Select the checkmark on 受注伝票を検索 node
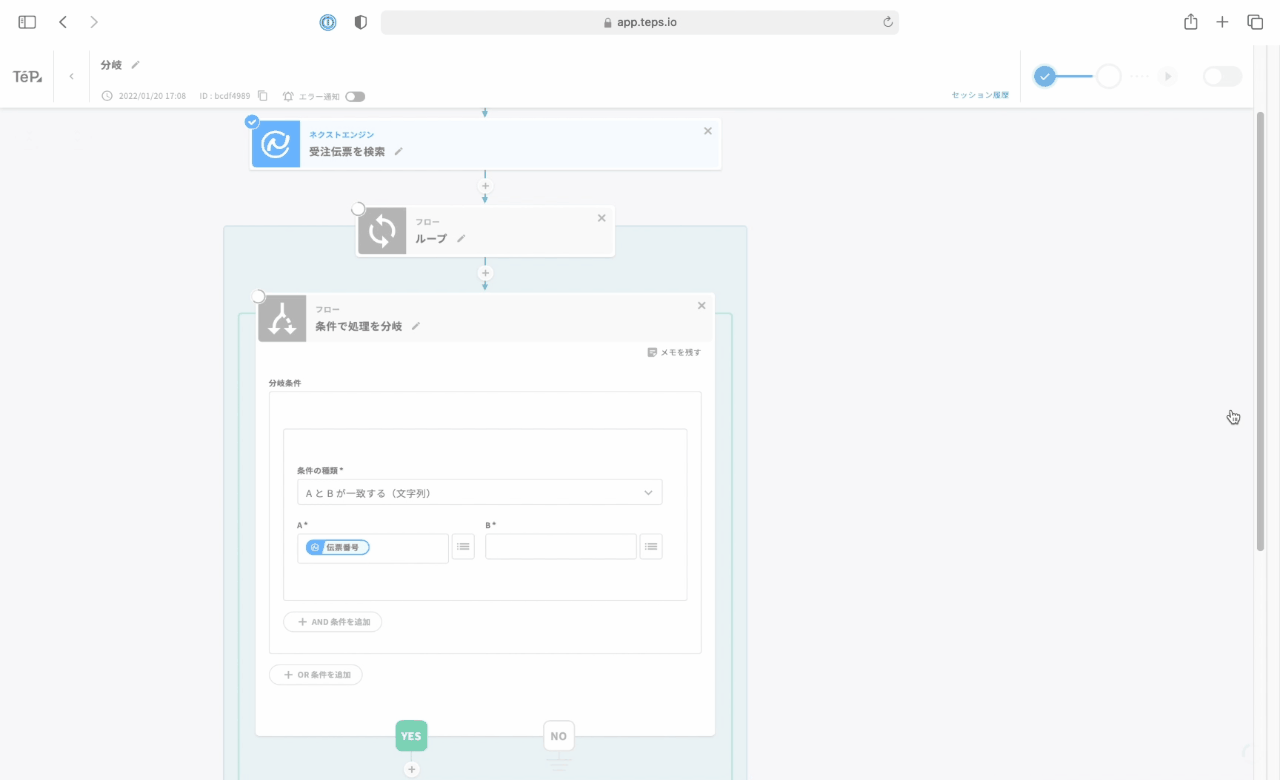Screen dimensions: 1280x780 pyautogui.click(x=252, y=122)
